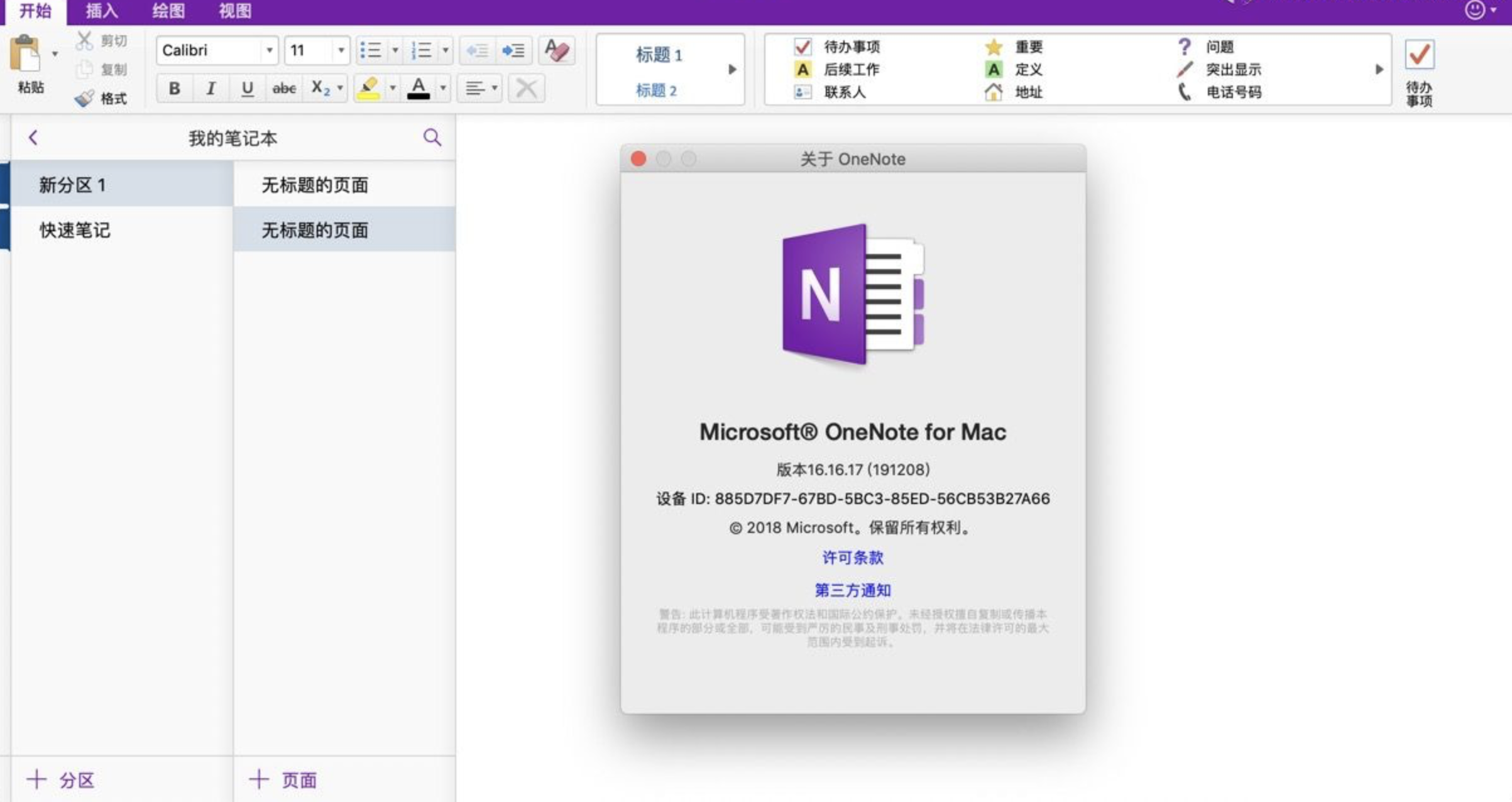Select the 快速笔记 section
Image resolution: width=1512 pixels, height=802 pixels.
[122, 229]
